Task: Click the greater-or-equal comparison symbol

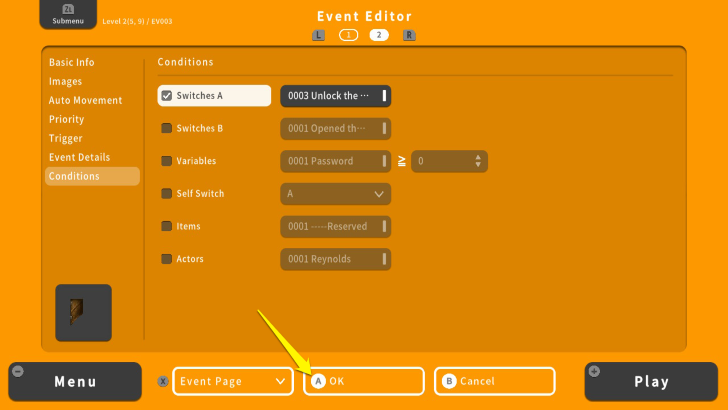Action: (402, 161)
